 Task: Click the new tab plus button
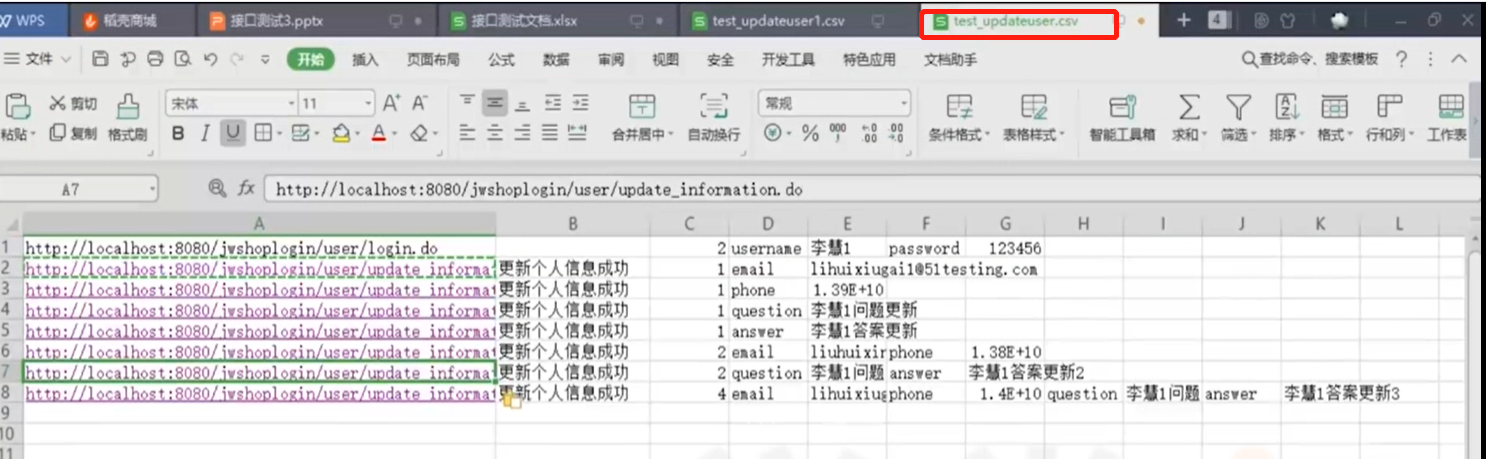coord(1183,20)
